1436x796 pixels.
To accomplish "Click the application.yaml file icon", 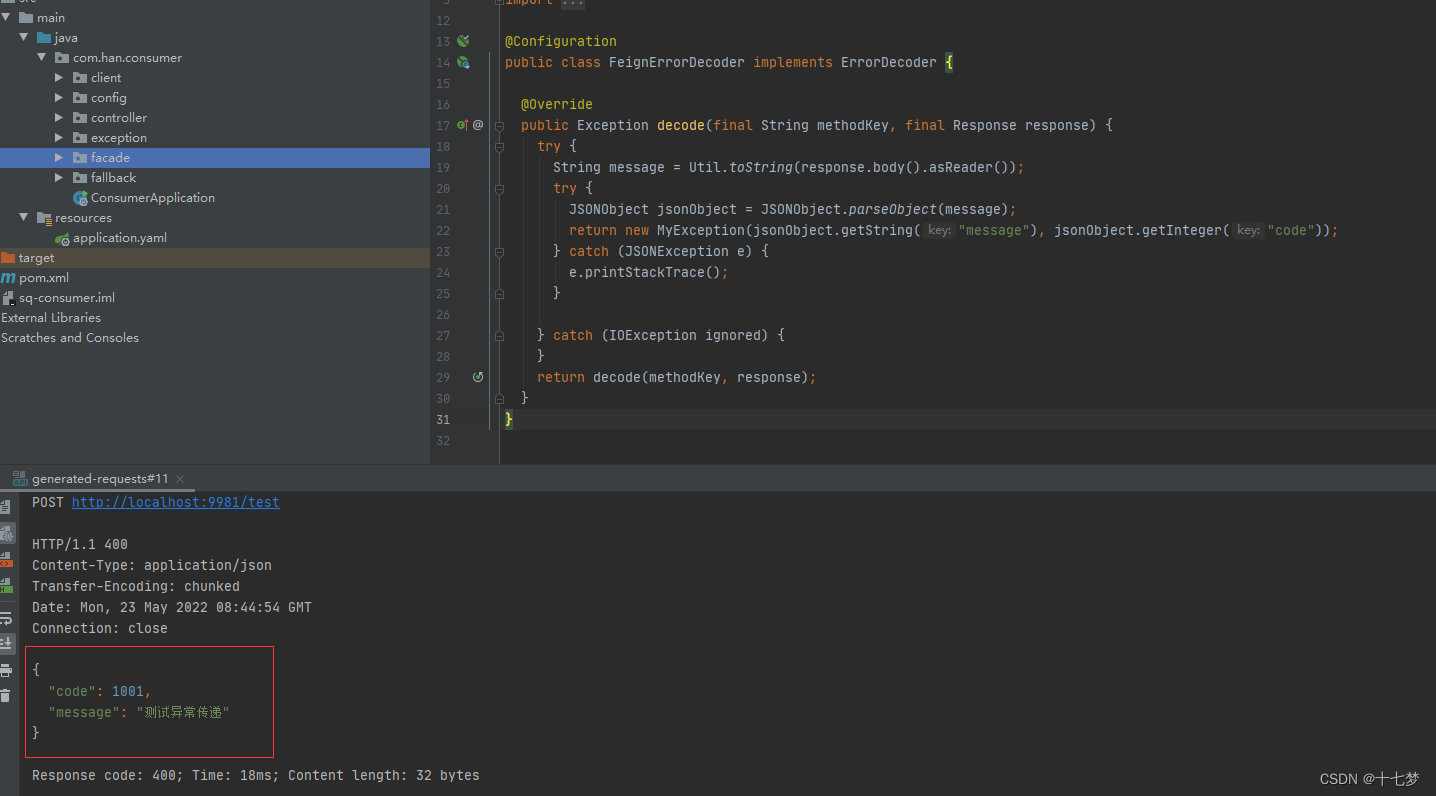I will 63,238.
